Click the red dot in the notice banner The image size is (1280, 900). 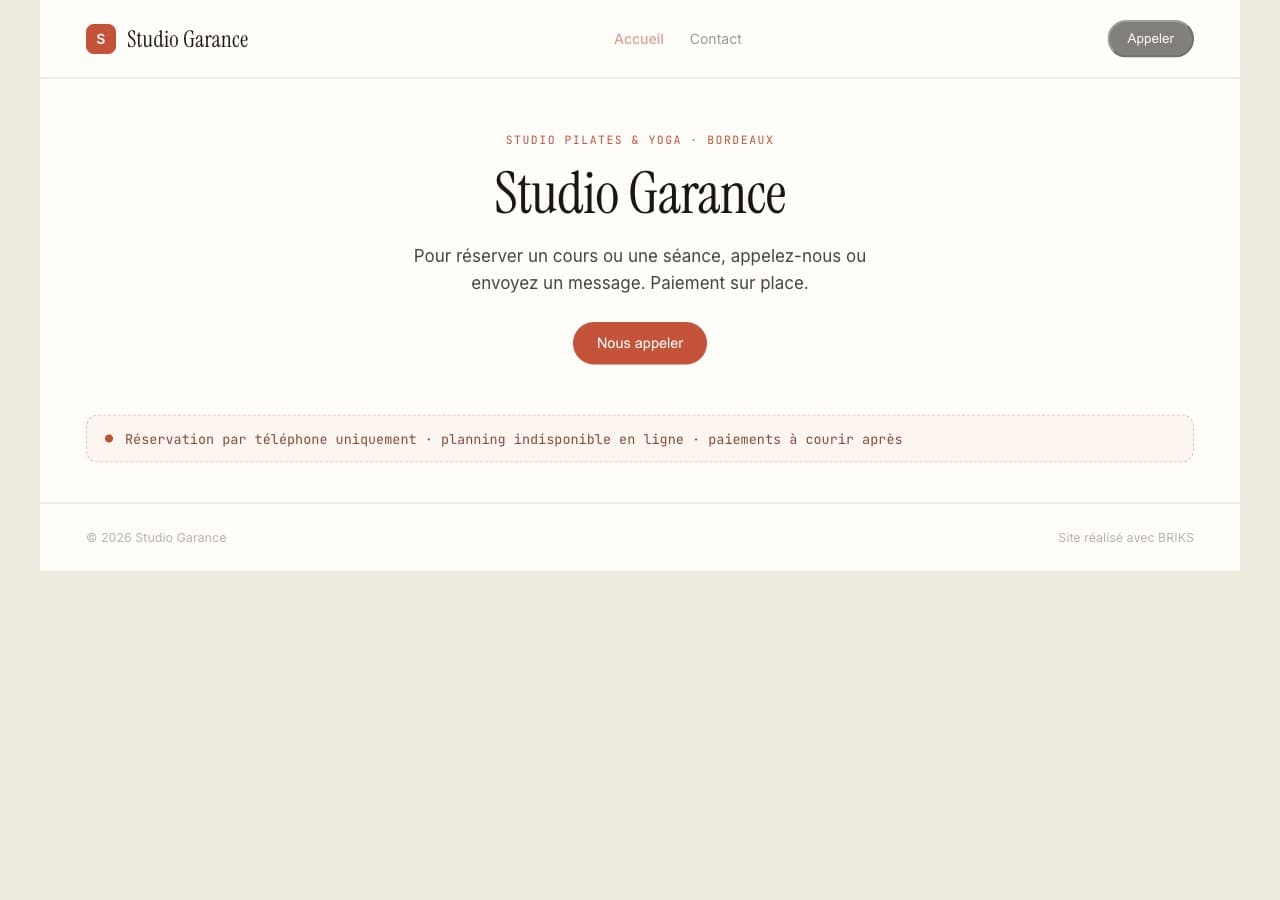pos(109,438)
